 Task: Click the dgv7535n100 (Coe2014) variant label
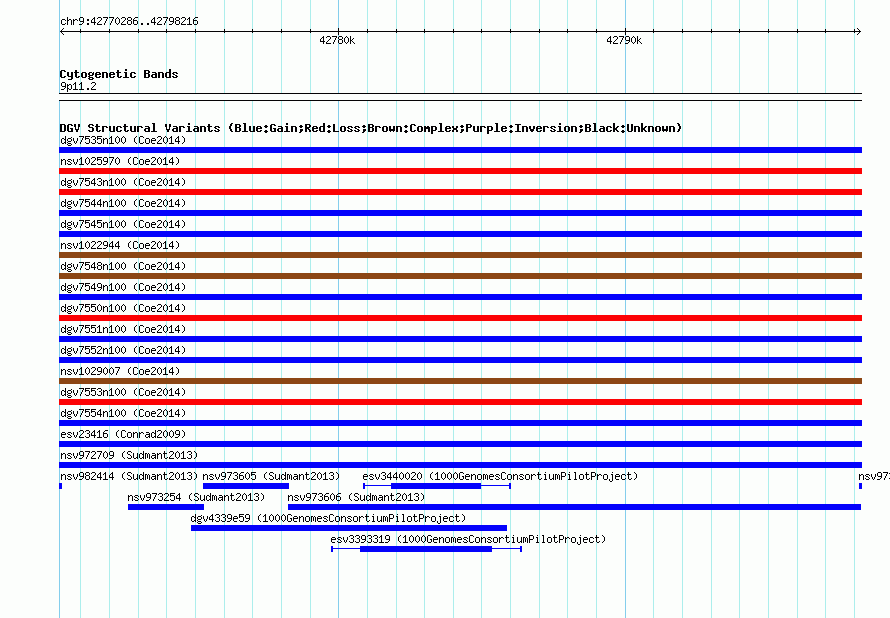point(123,140)
